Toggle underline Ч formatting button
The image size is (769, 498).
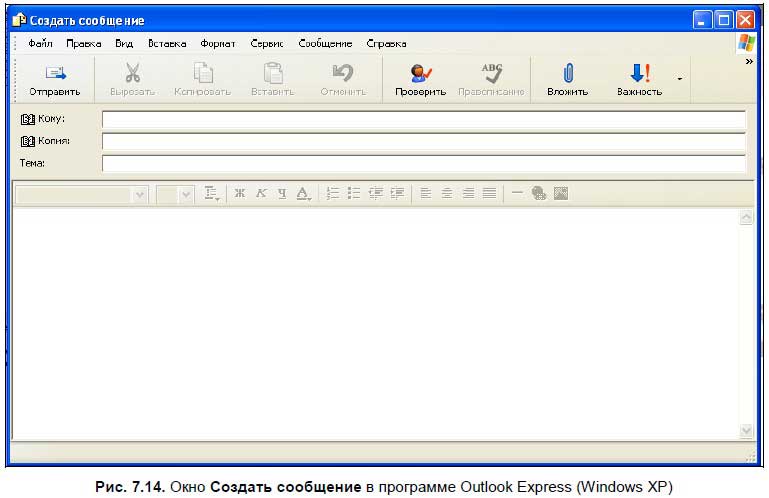[x=282, y=193]
